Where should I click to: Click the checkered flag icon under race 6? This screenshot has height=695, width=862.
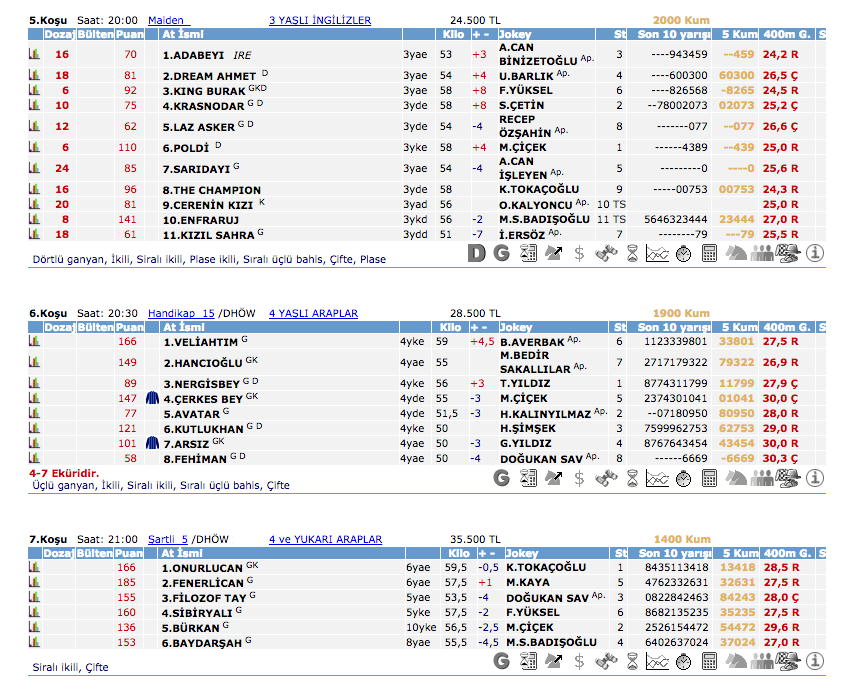[788, 478]
